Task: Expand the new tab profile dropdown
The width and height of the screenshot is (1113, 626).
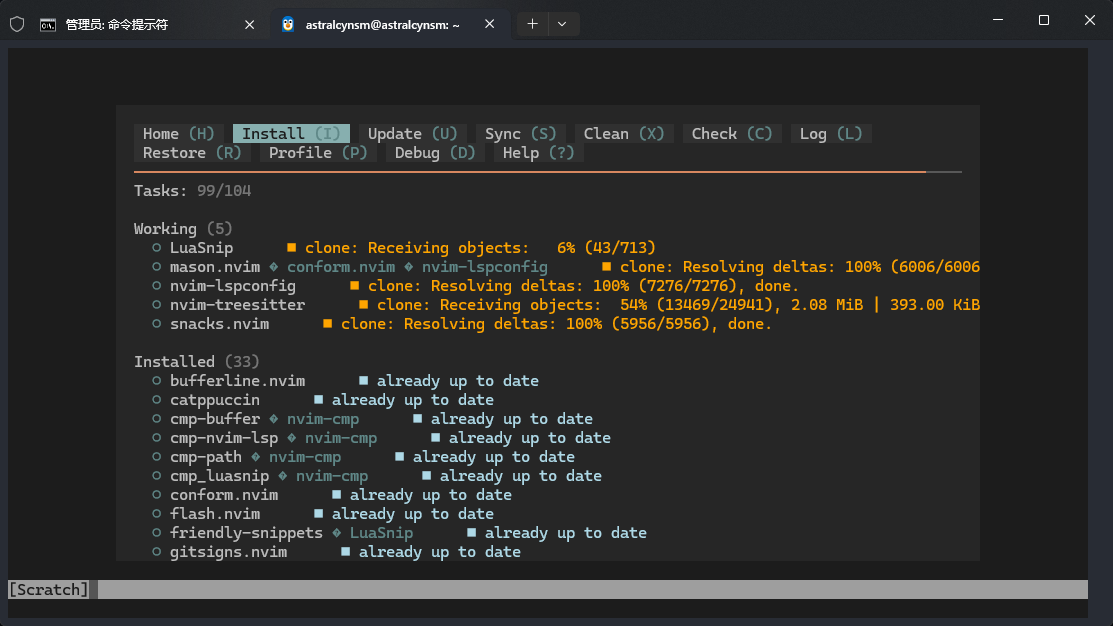Action: point(562,24)
